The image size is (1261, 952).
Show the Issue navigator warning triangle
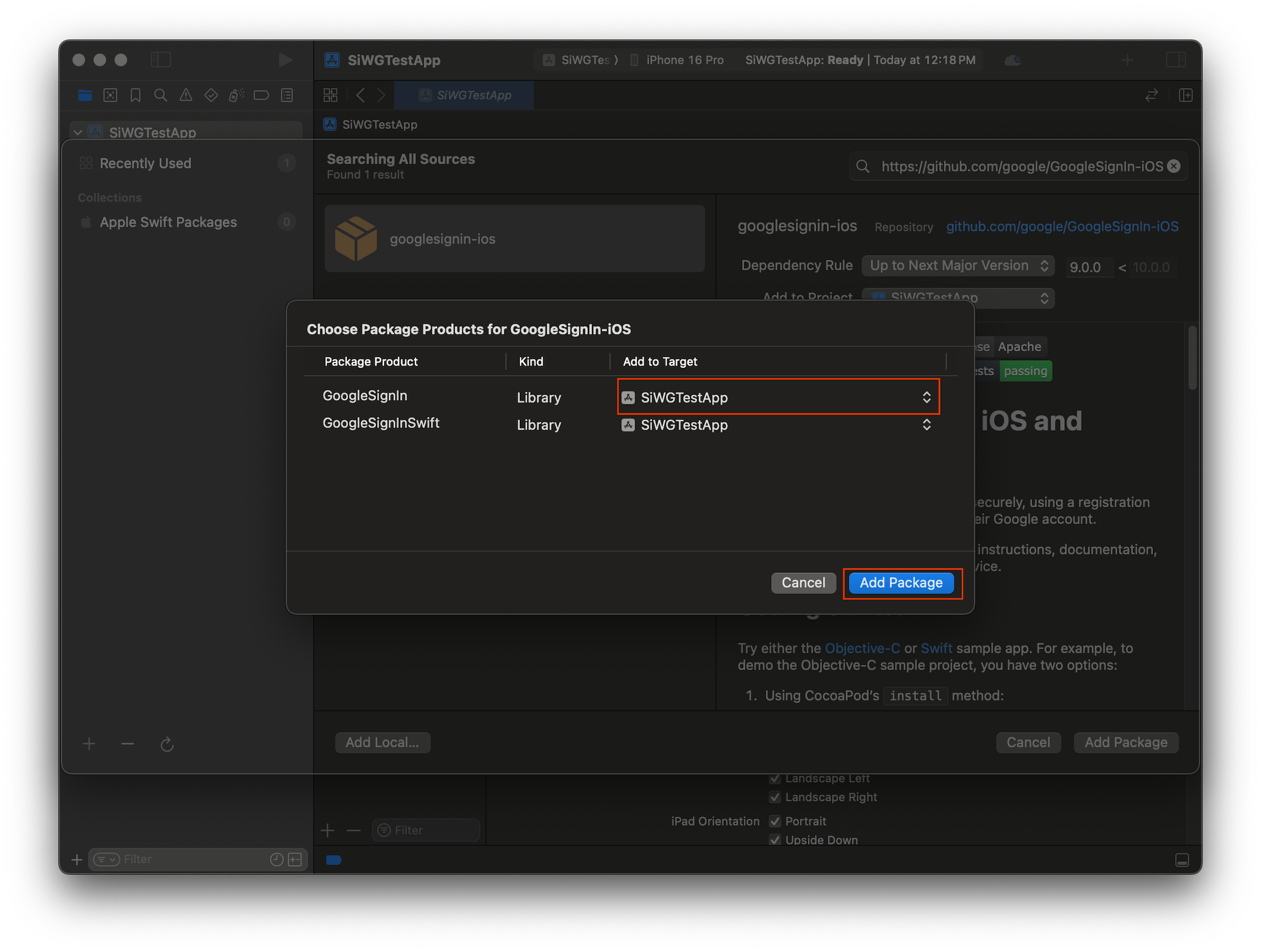tap(186, 95)
